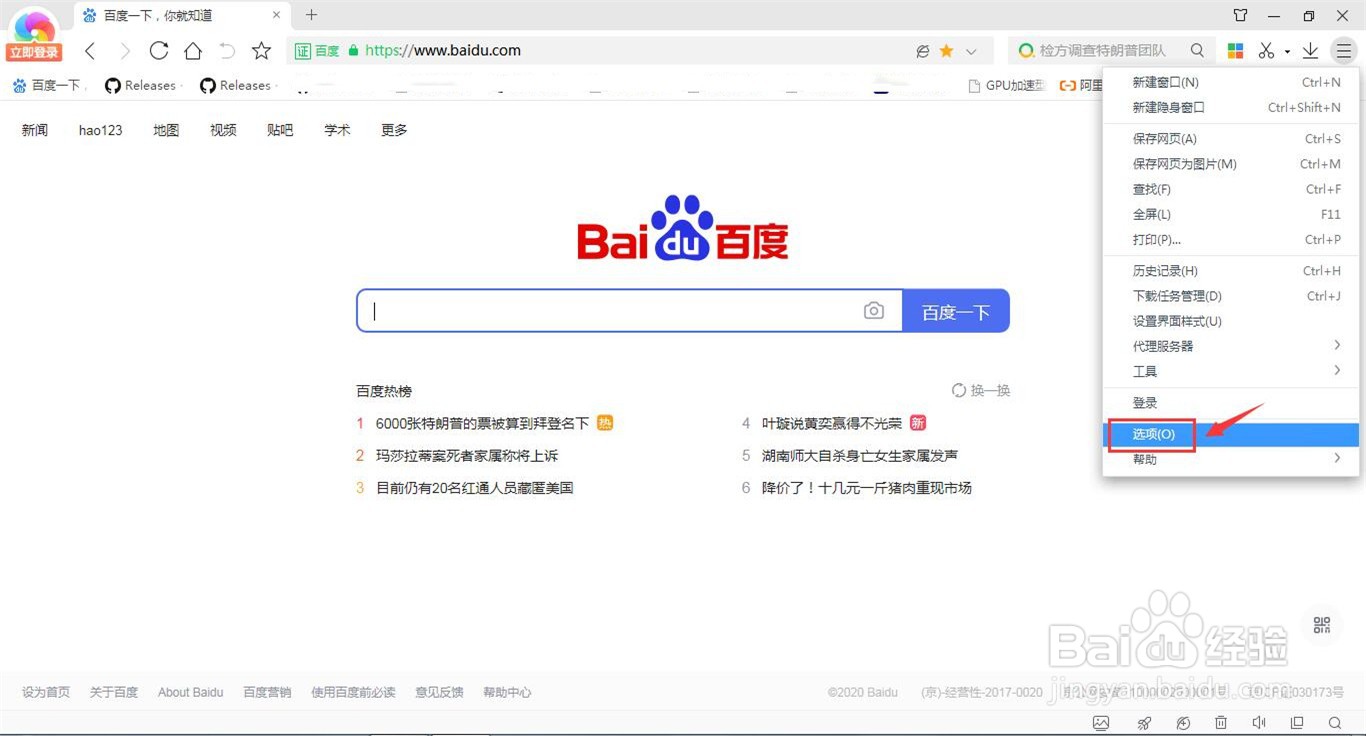Open the hao123 link
Viewport: 1366px width, 736px height.
coord(100,130)
